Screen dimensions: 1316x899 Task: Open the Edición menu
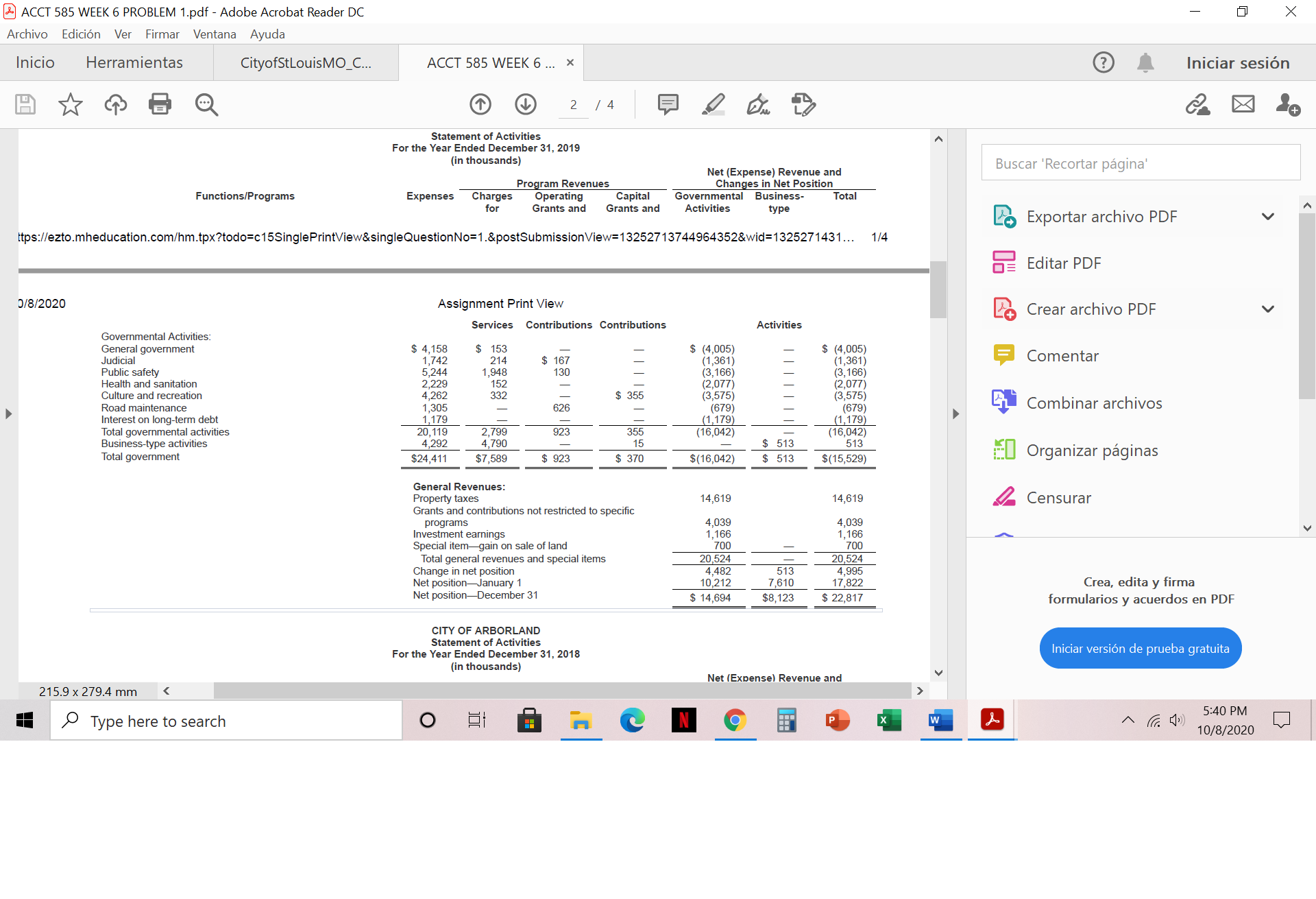click(80, 34)
